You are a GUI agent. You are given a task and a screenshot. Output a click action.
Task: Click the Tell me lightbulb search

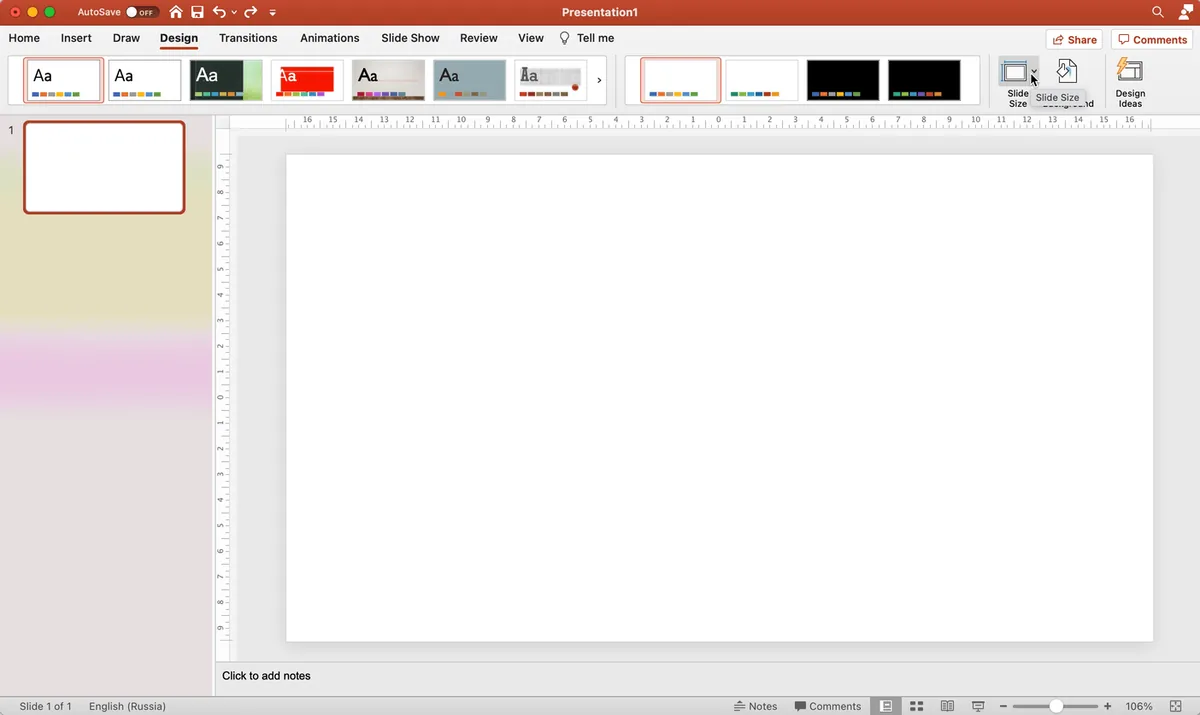(x=586, y=38)
